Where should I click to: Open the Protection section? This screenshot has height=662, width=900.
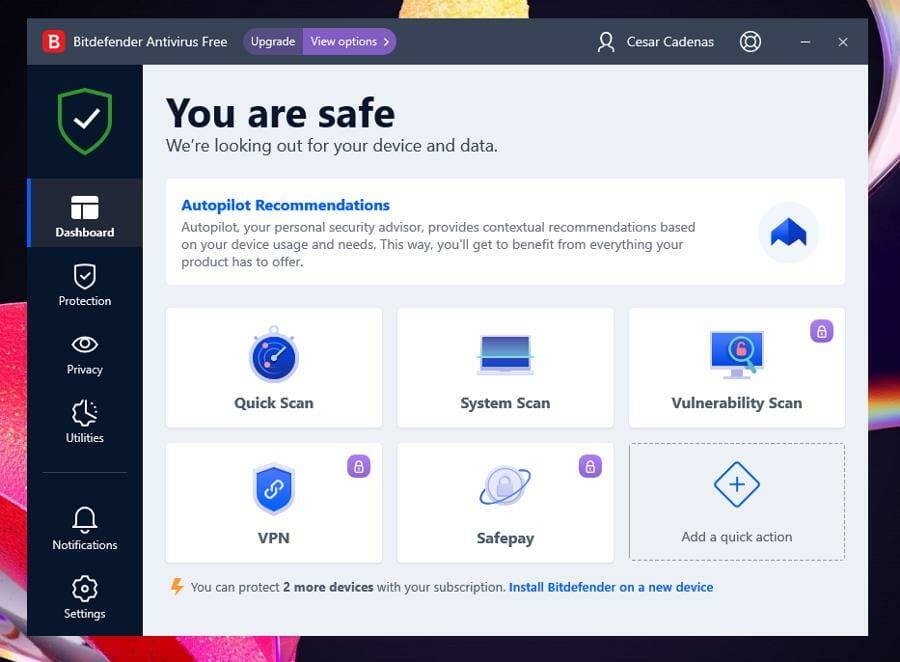pyautogui.click(x=85, y=285)
